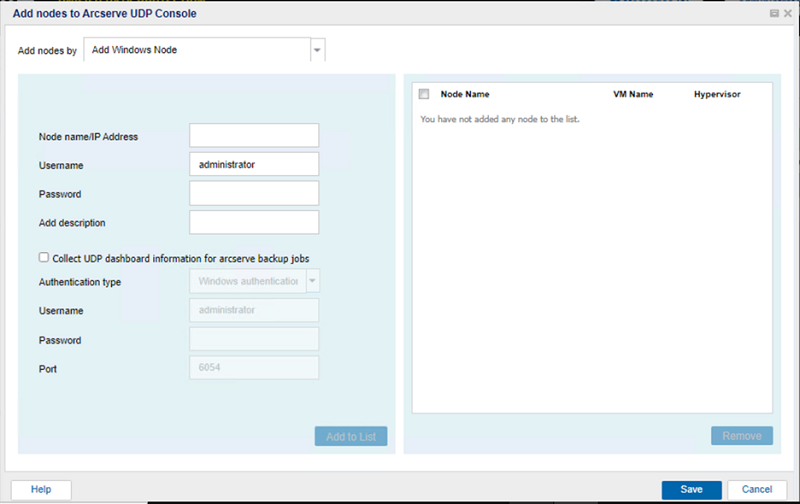Expand the Authentication type dropdown arrow
Viewport: 800px width, 504px height.
pos(313,281)
